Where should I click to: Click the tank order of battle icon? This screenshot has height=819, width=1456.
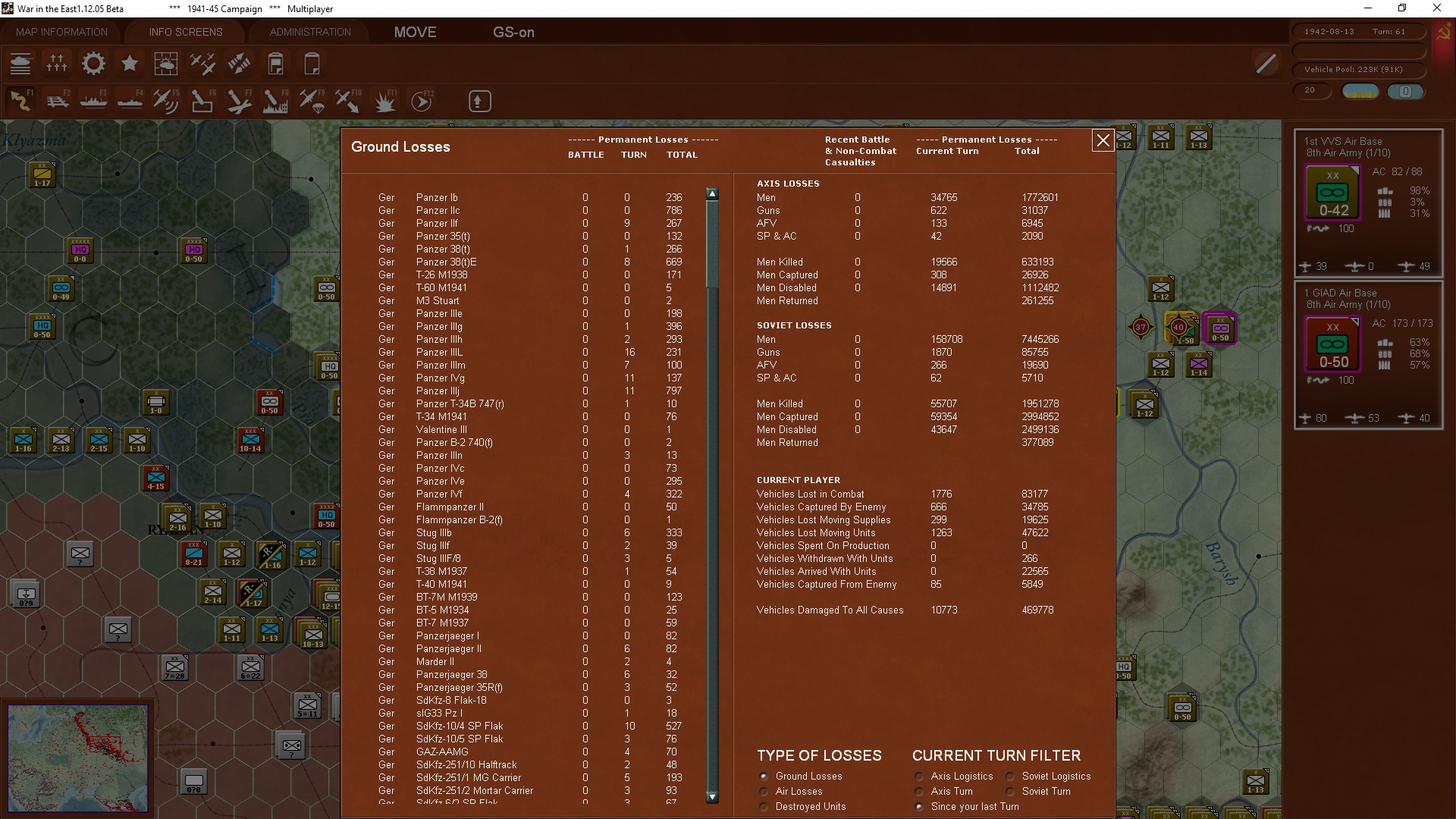point(20,64)
